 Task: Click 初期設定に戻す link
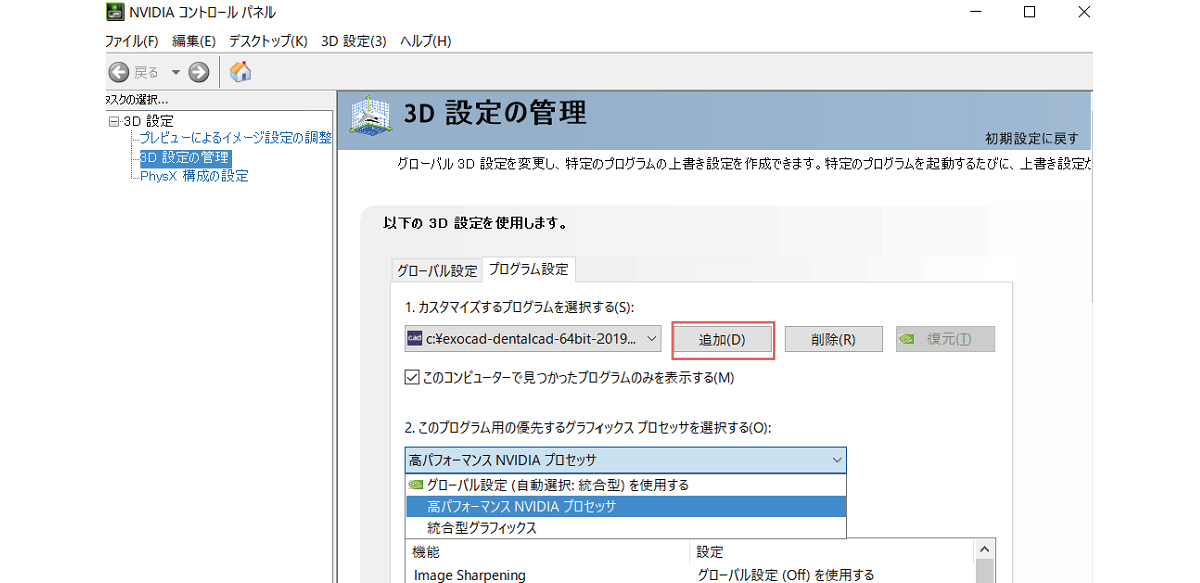(x=1032, y=139)
